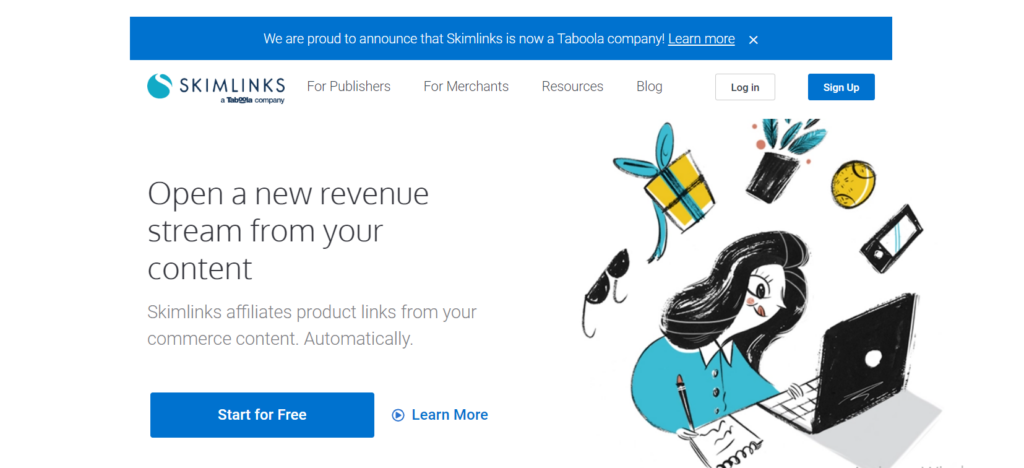Screen dimensions: 1024x468
Task: Click the "Open a new revenue stream" headline
Action: point(288,230)
